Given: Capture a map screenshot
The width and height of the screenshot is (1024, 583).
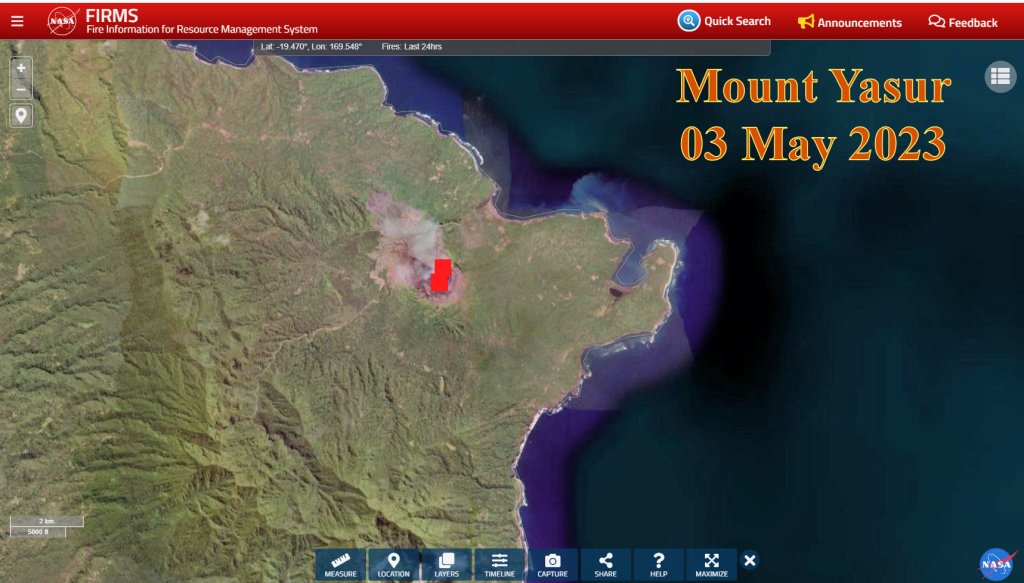Looking at the screenshot, I should click(552, 564).
